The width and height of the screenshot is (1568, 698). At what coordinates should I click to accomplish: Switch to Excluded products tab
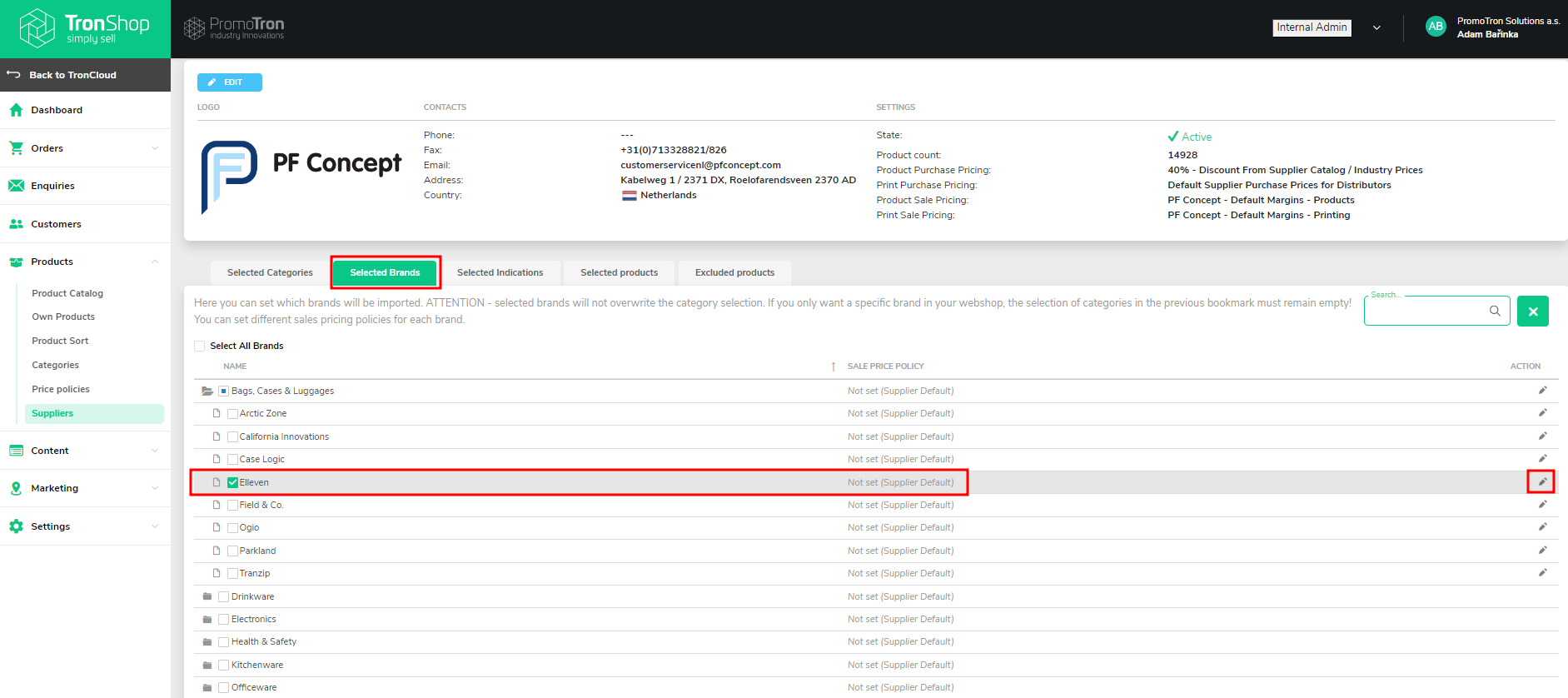point(734,272)
